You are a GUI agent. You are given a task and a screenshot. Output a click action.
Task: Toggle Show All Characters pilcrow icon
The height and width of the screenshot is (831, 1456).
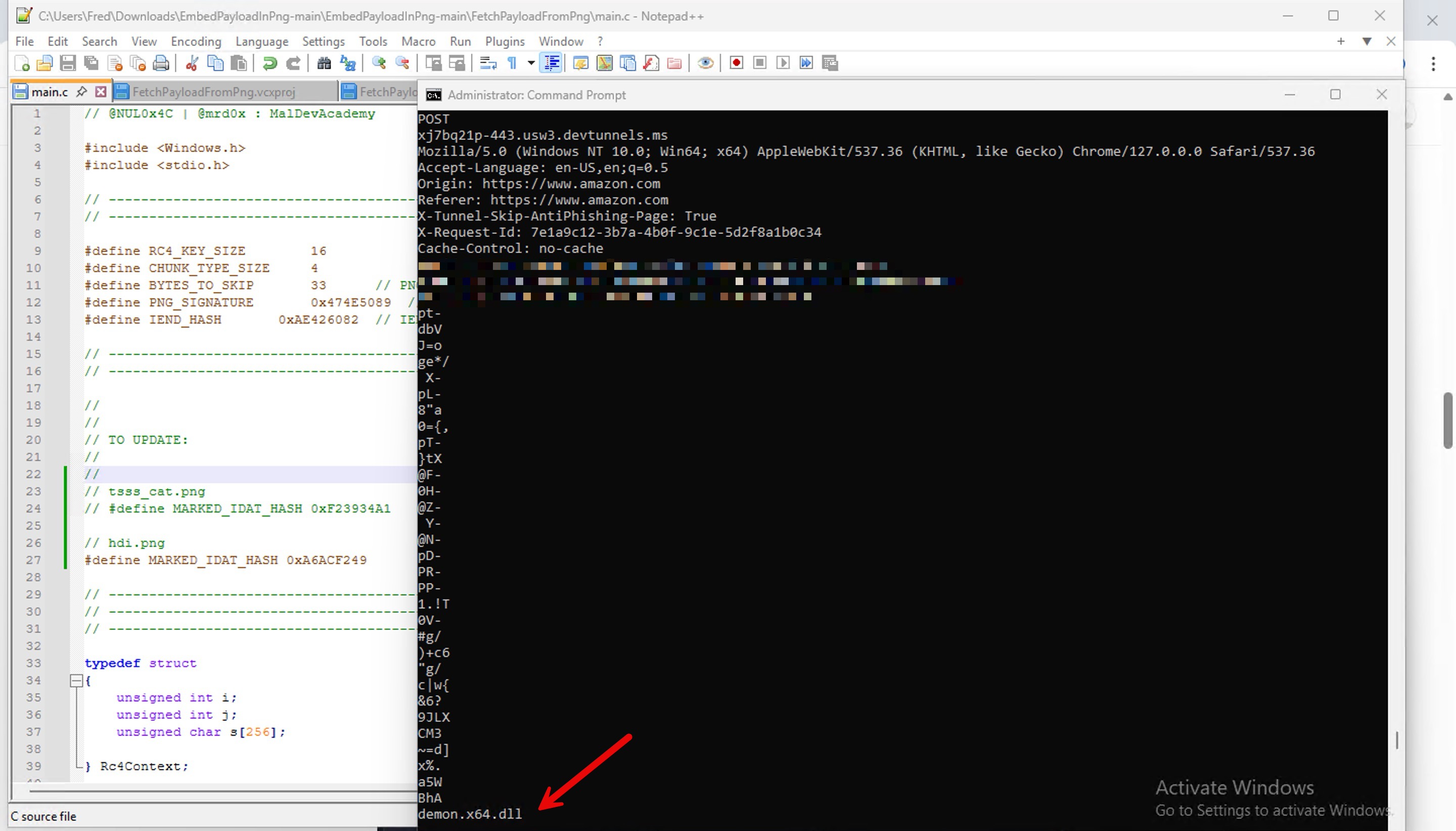pyautogui.click(x=512, y=63)
